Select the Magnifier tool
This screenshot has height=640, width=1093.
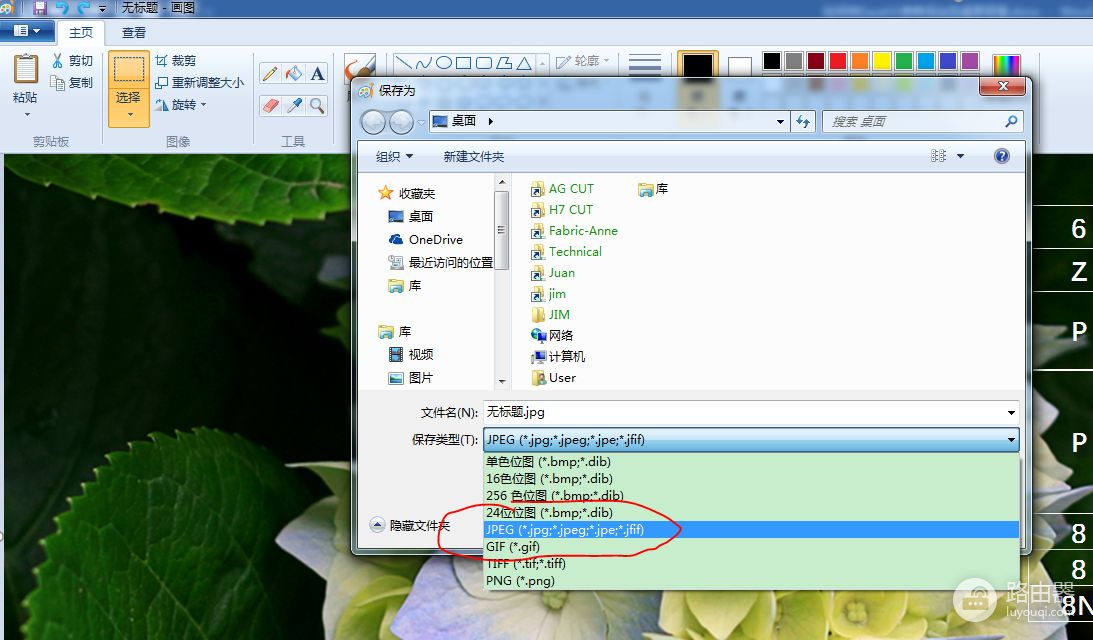(x=318, y=105)
